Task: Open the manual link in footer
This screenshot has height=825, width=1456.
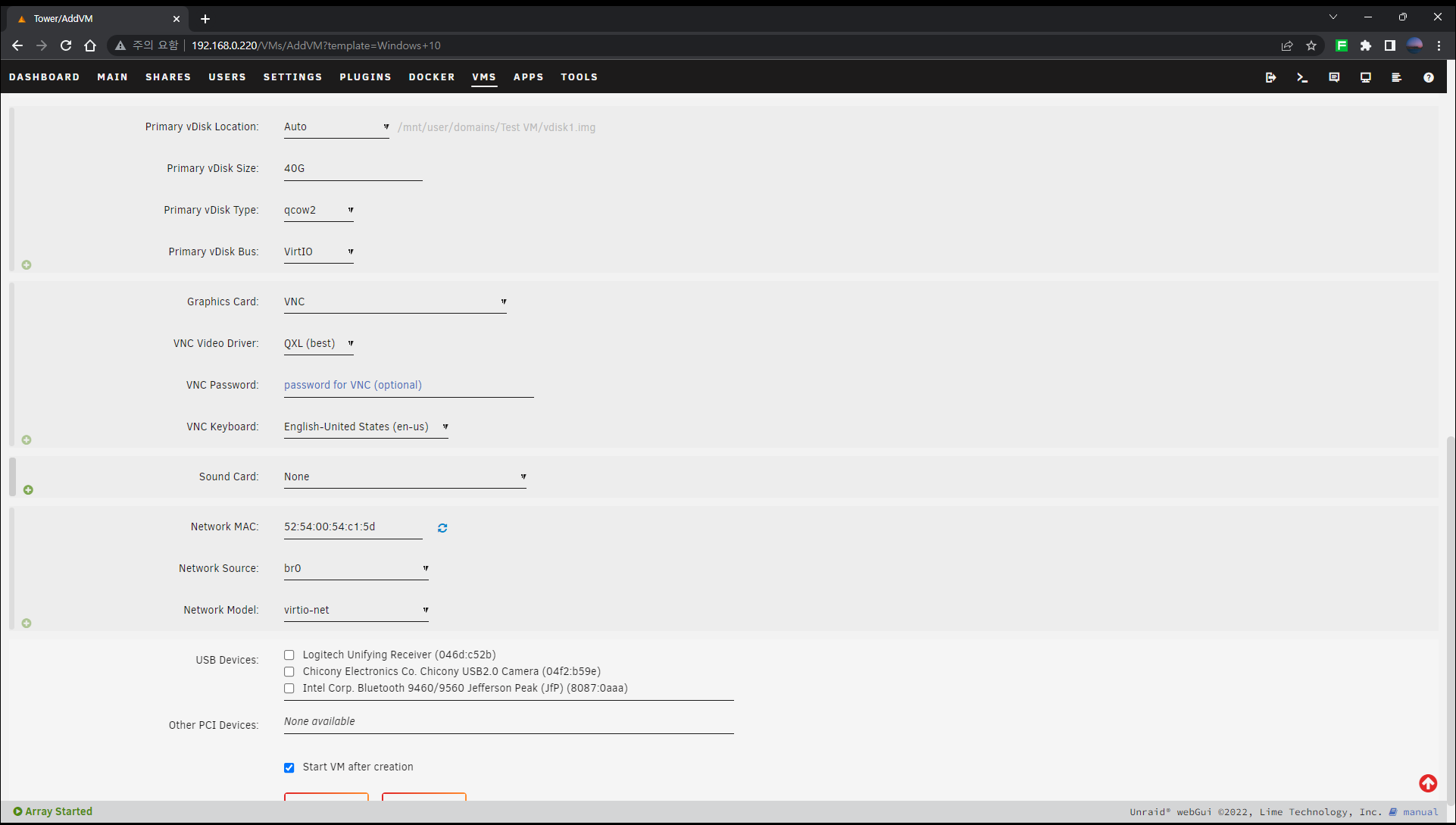Action: [1420, 812]
